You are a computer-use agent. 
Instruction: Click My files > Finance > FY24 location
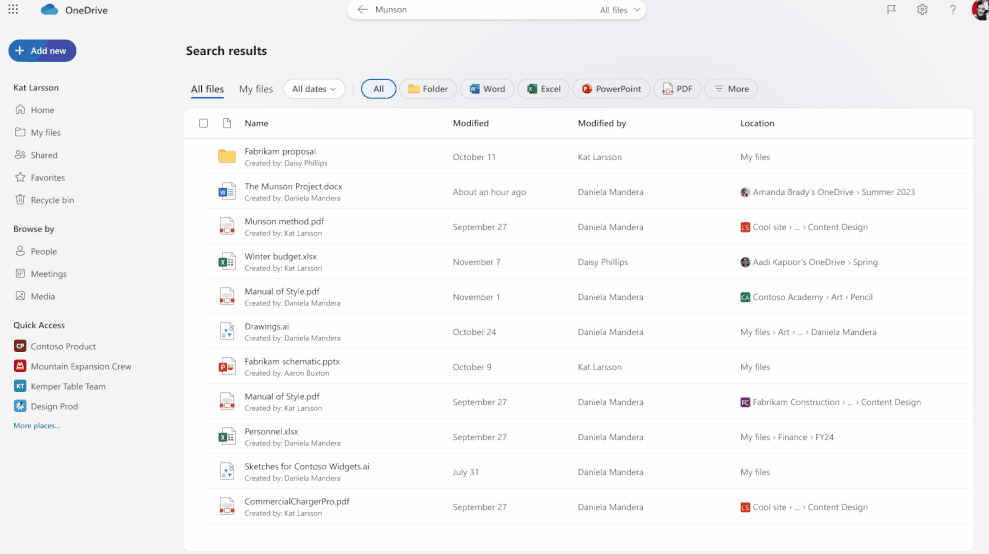787,437
